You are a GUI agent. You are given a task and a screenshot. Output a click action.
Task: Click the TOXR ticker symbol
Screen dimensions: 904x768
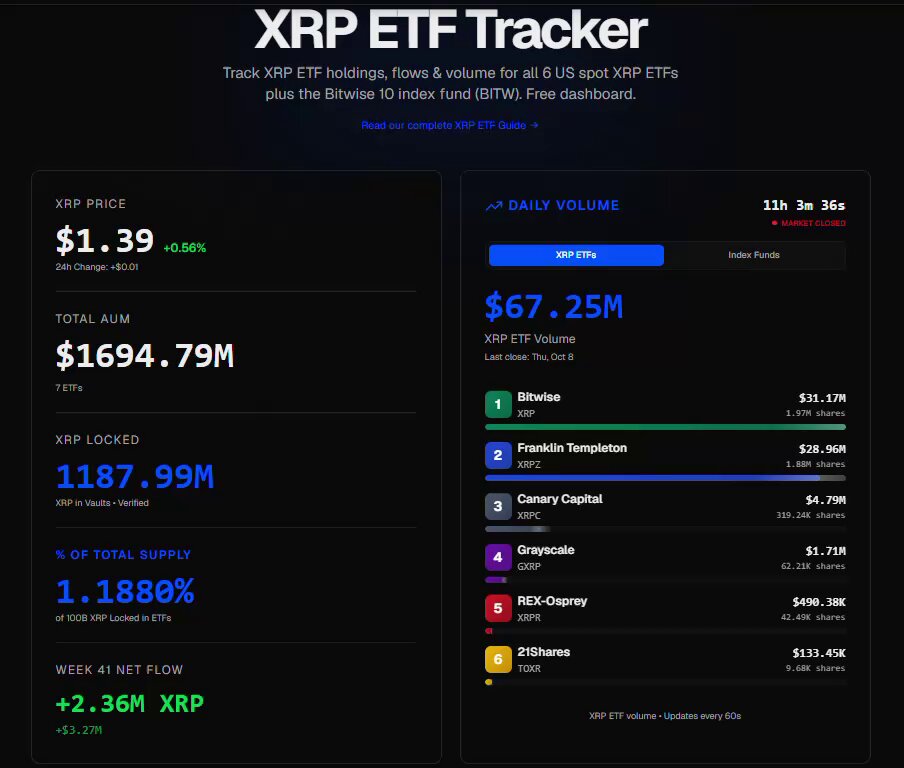pos(529,669)
